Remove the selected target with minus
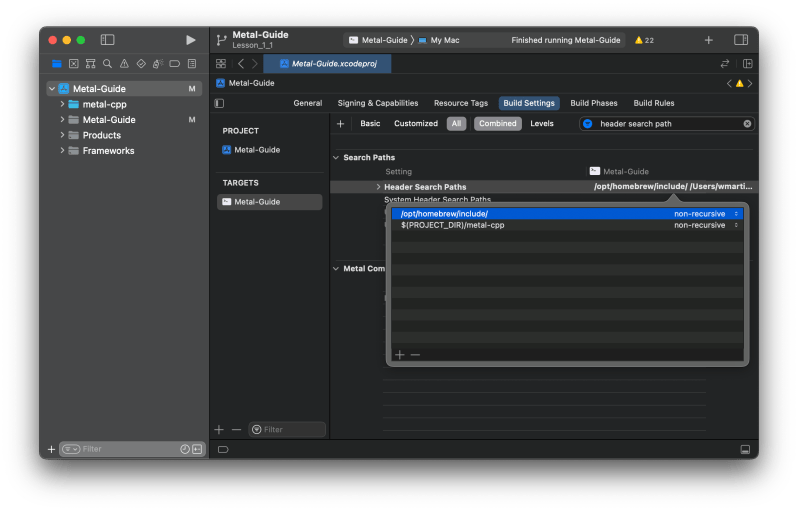This screenshot has width=798, height=511. click(x=236, y=430)
